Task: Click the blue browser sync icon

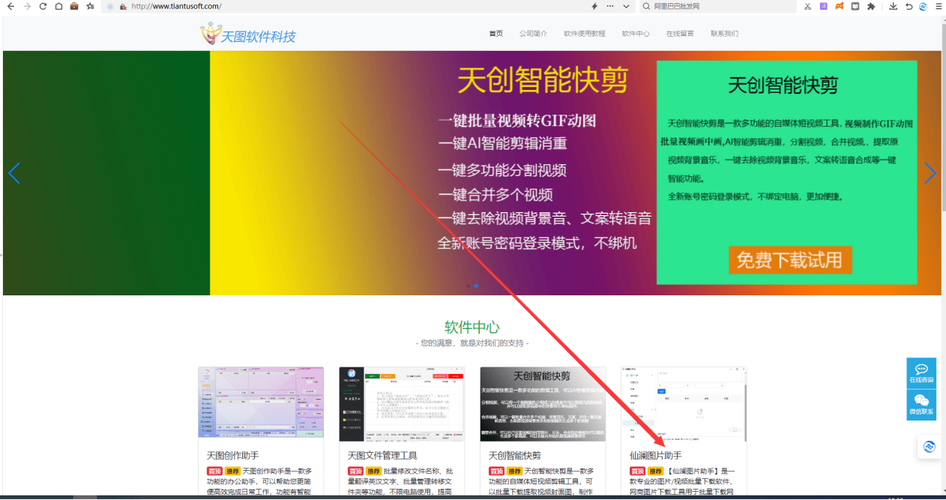Action: point(923,7)
